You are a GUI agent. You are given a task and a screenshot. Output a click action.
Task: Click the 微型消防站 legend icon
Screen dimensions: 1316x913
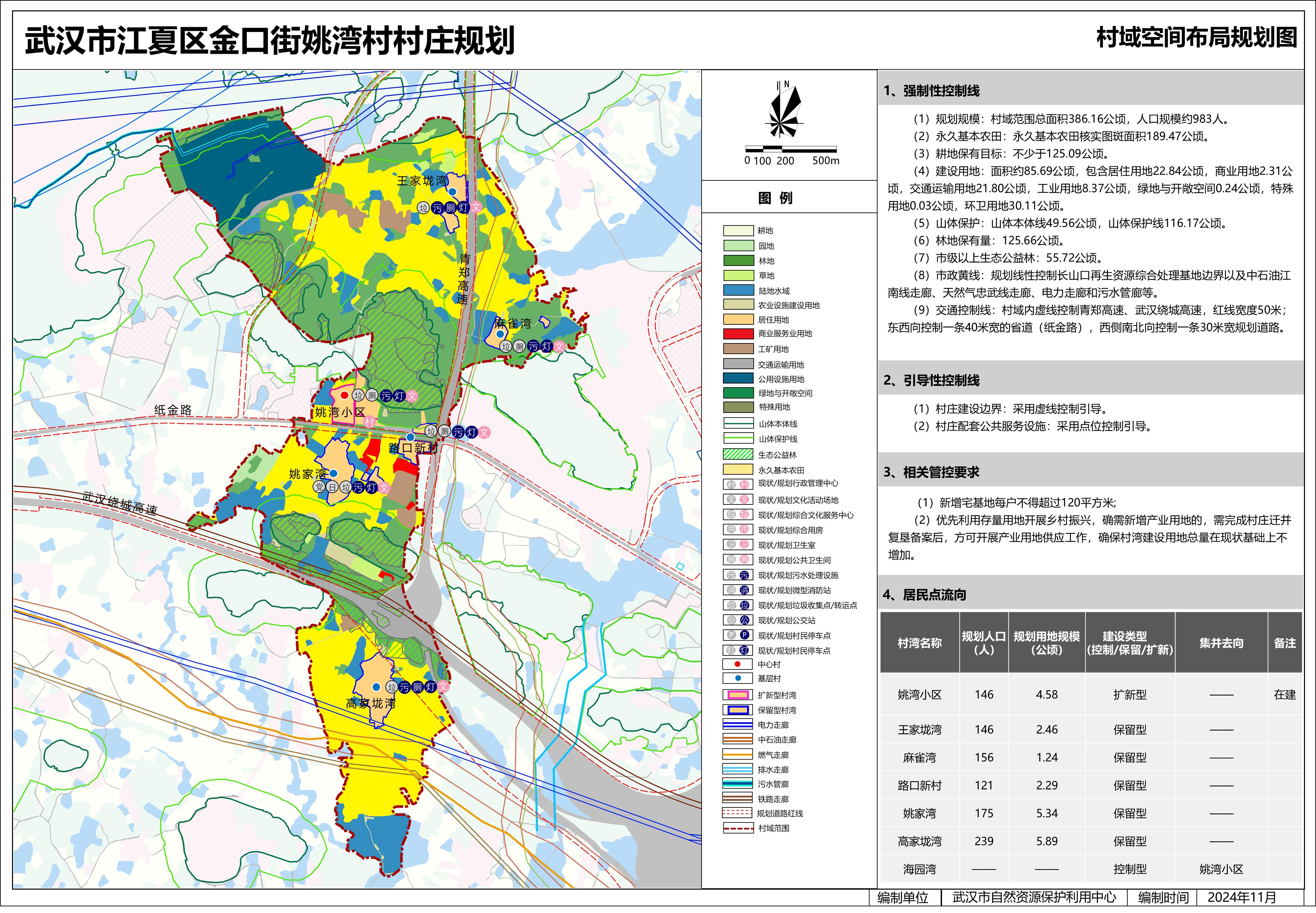(737, 590)
